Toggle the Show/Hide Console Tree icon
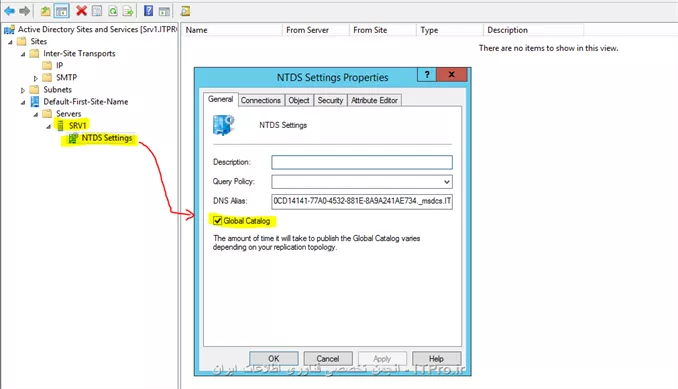The width and height of the screenshot is (678, 389). coord(61,11)
